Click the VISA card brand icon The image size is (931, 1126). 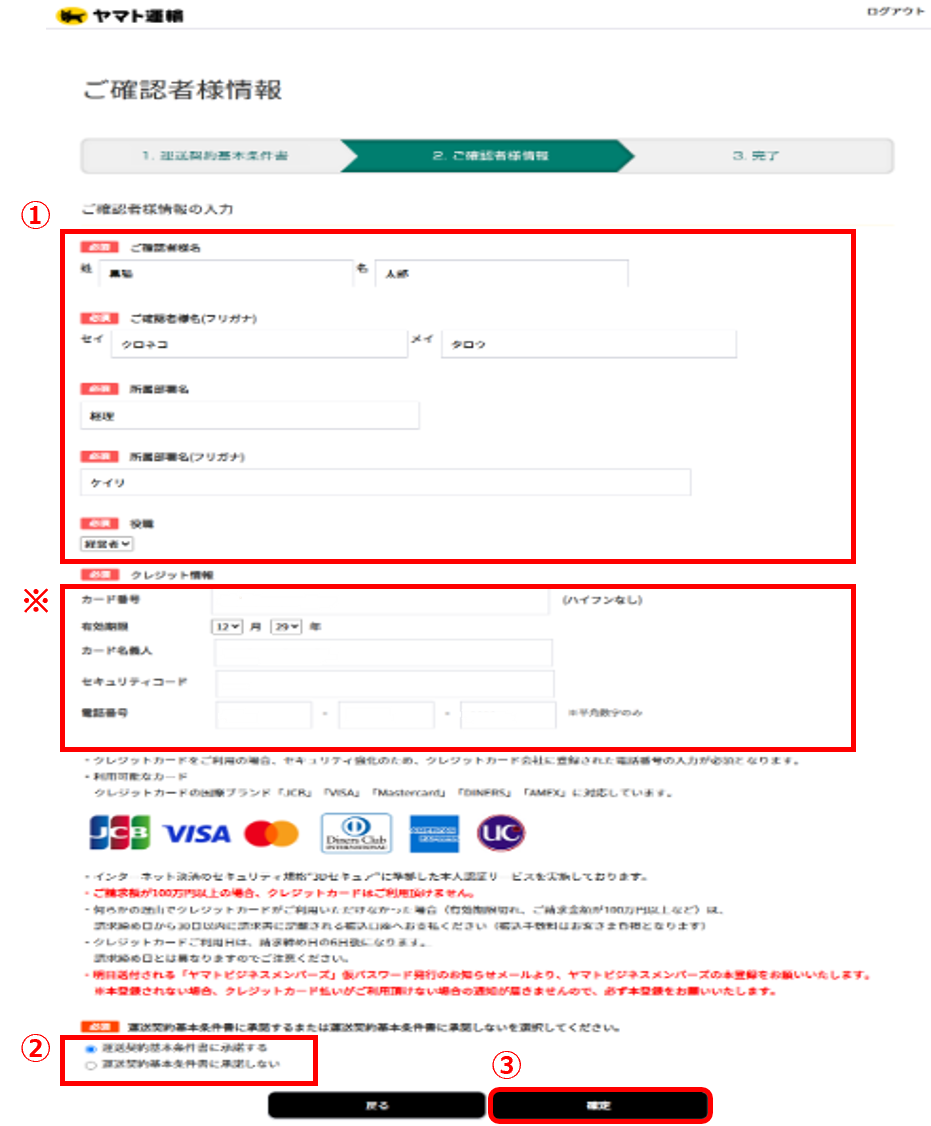pyautogui.click(x=198, y=830)
